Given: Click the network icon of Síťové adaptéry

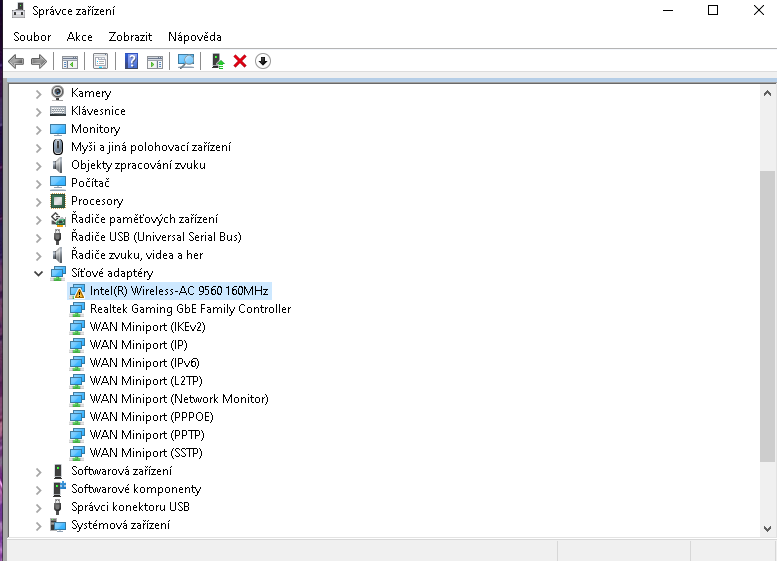Looking at the screenshot, I should click(58, 273).
